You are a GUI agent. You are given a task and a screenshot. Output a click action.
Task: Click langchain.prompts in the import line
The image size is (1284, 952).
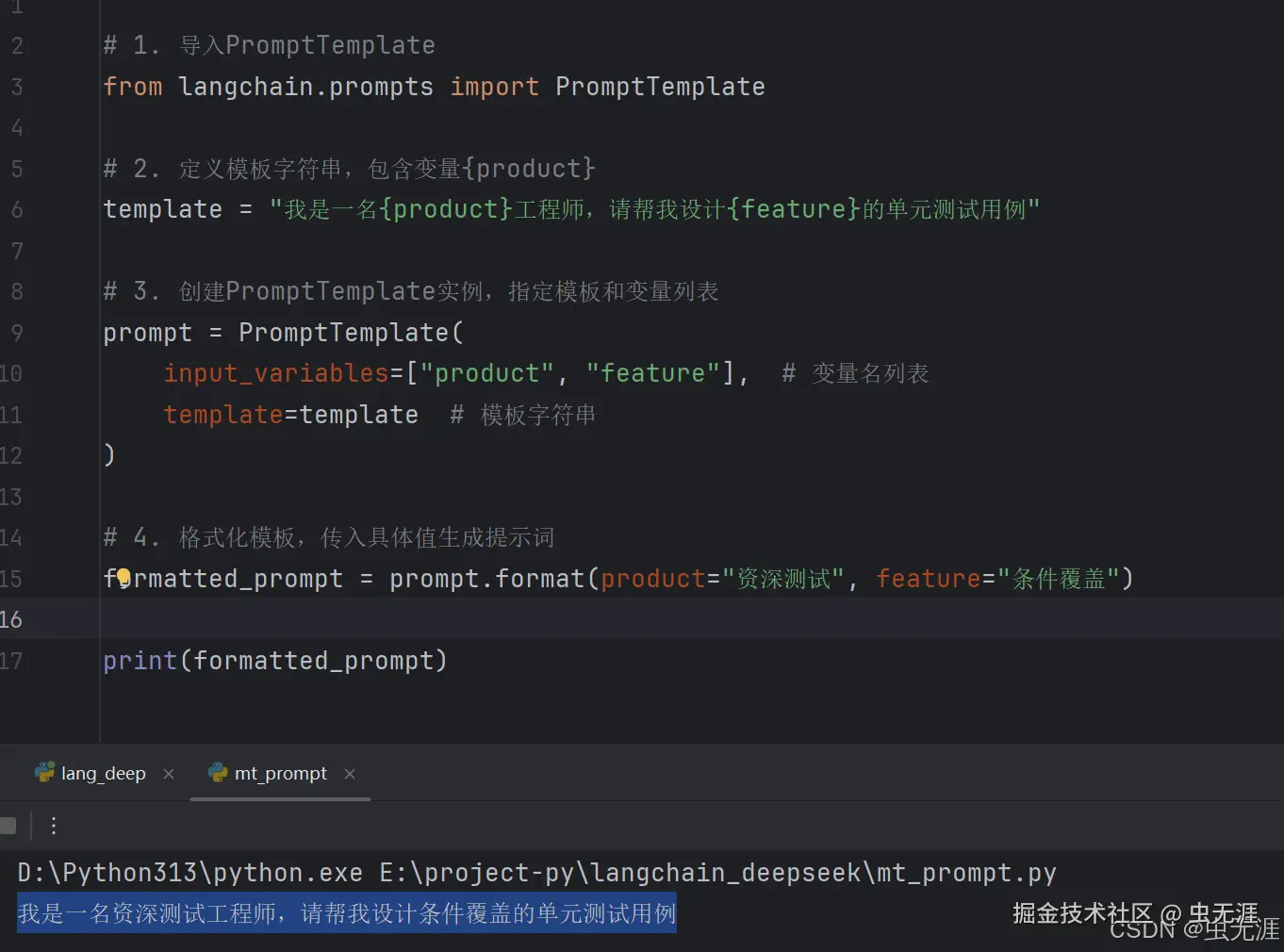[x=305, y=87]
